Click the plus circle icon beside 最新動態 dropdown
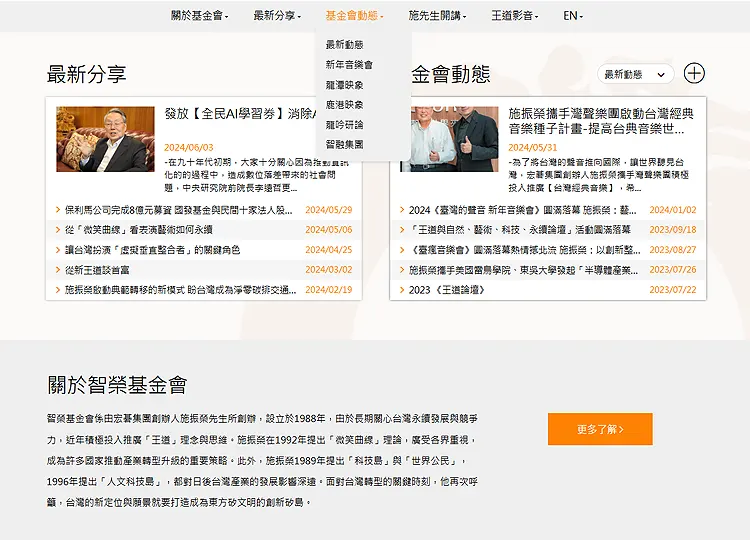The image size is (750, 540). pos(694,73)
